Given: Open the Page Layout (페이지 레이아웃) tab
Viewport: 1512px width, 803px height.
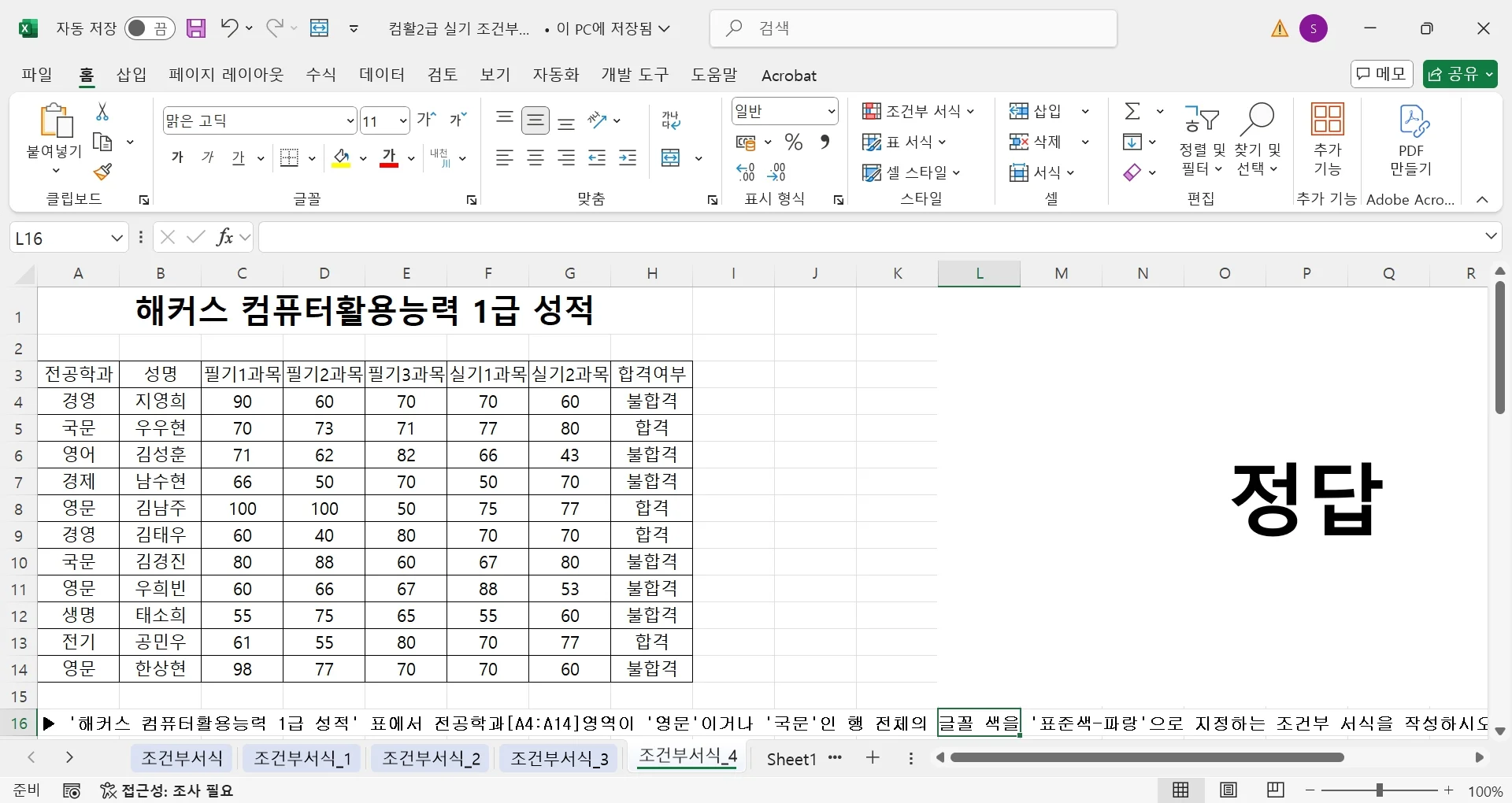Looking at the screenshot, I should (226, 75).
